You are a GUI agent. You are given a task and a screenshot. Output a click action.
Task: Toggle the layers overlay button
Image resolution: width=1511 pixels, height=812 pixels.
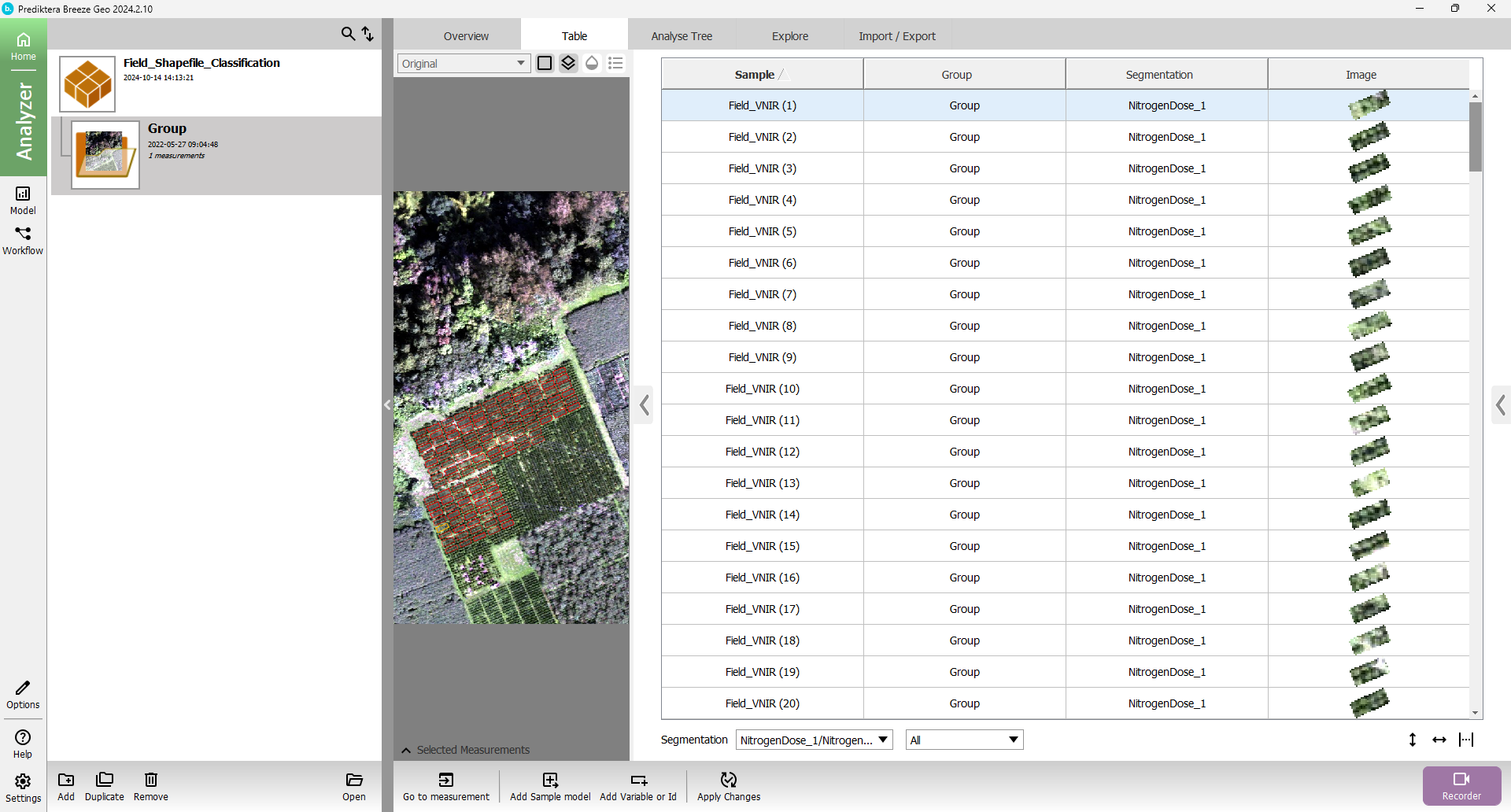568,63
